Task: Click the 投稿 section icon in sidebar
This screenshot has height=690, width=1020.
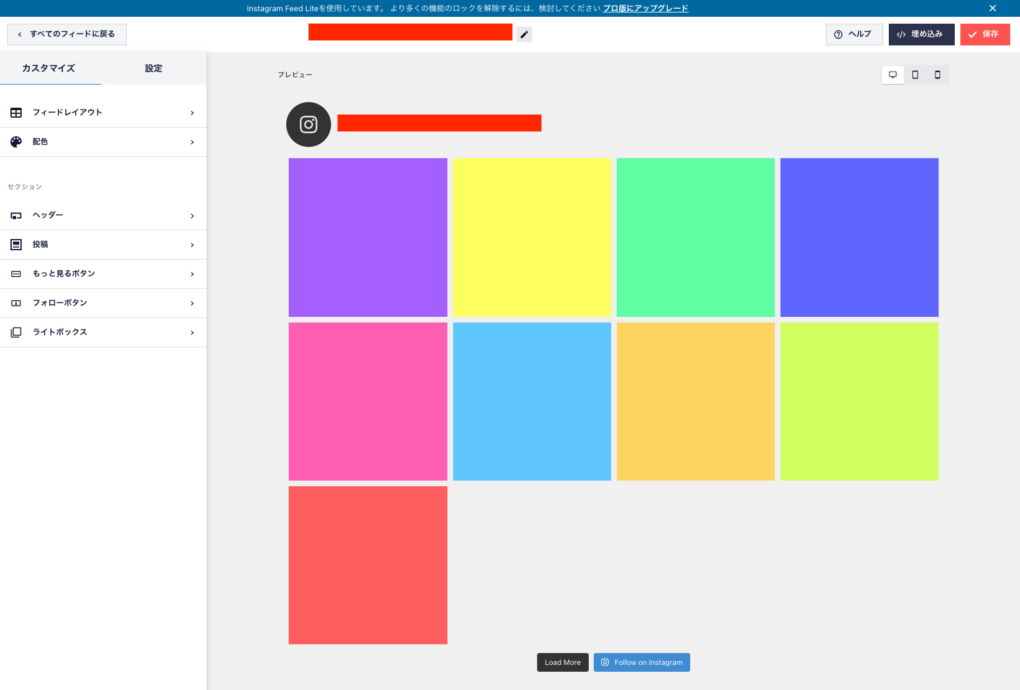Action: tap(15, 244)
